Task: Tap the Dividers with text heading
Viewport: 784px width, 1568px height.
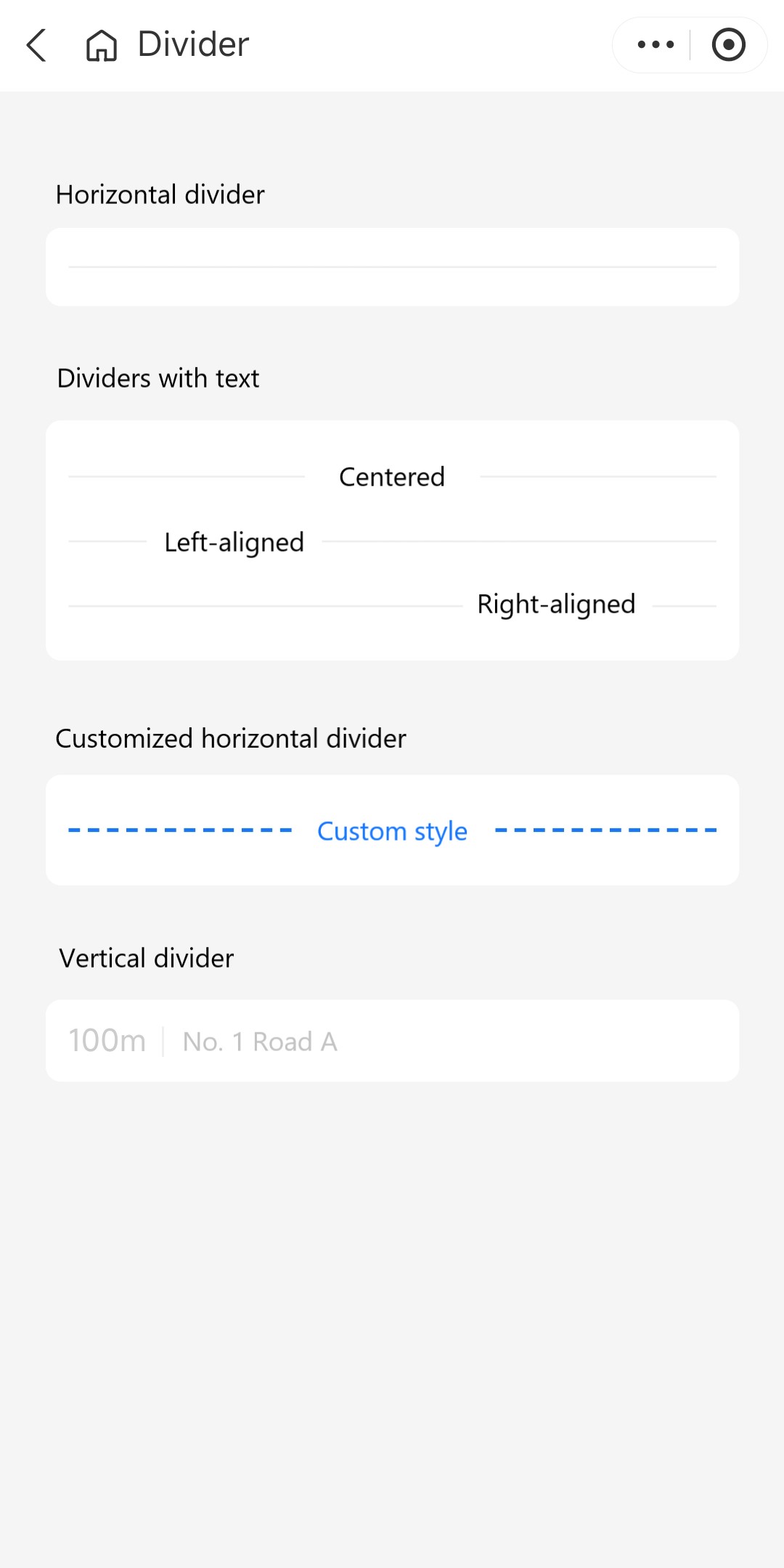Action: pos(158,379)
